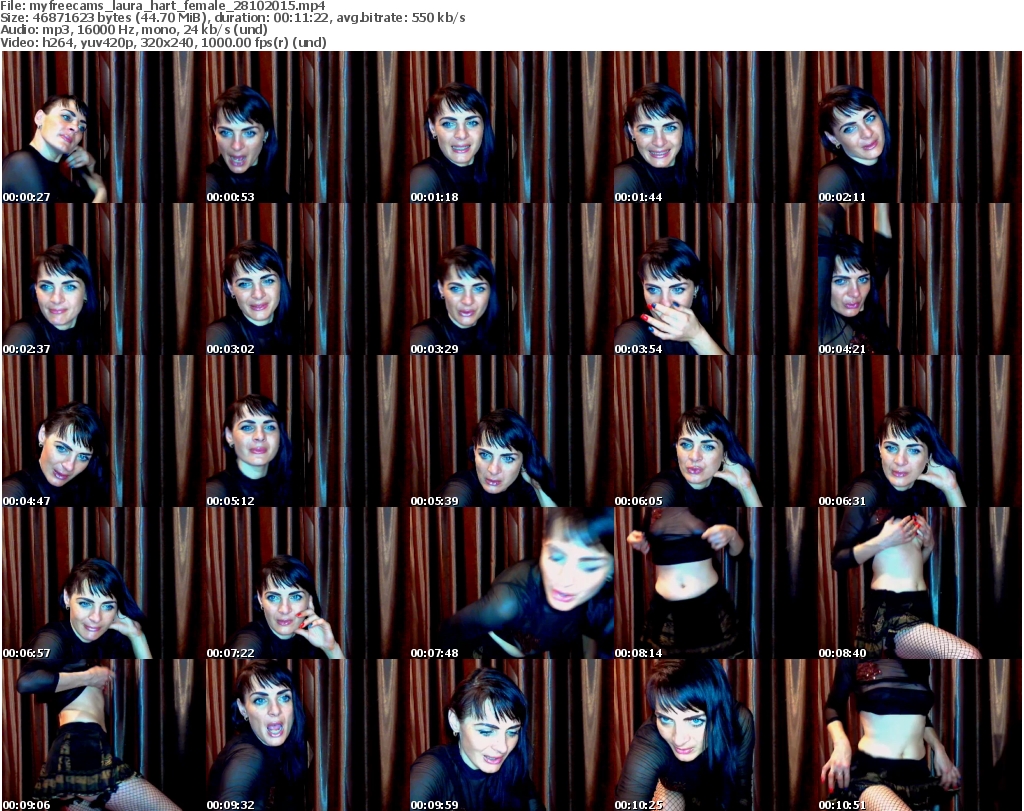The image size is (1024, 811).
Task: Pick the frame stamped 00:08:14
Action: [715, 583]
